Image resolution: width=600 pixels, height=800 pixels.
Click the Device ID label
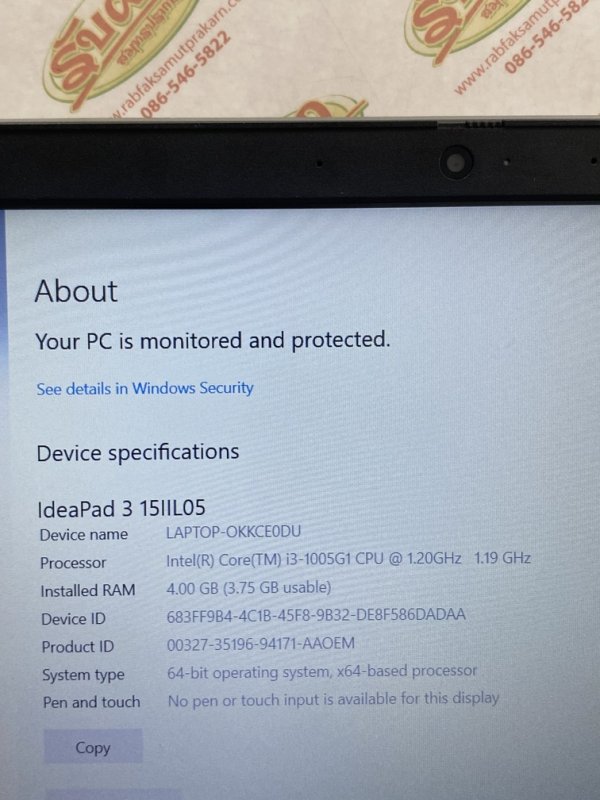click(73, 619)
